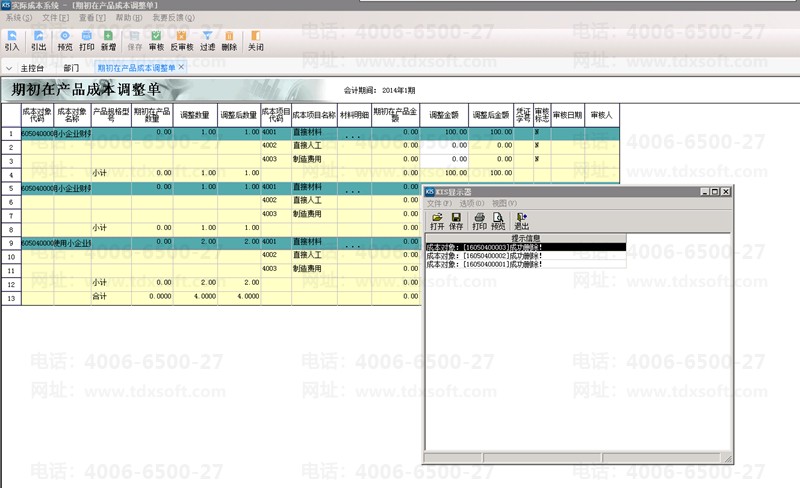Select message row for [16050400001] deletion
This screenshot has width=800, height=488.
(x=526, y=264)
